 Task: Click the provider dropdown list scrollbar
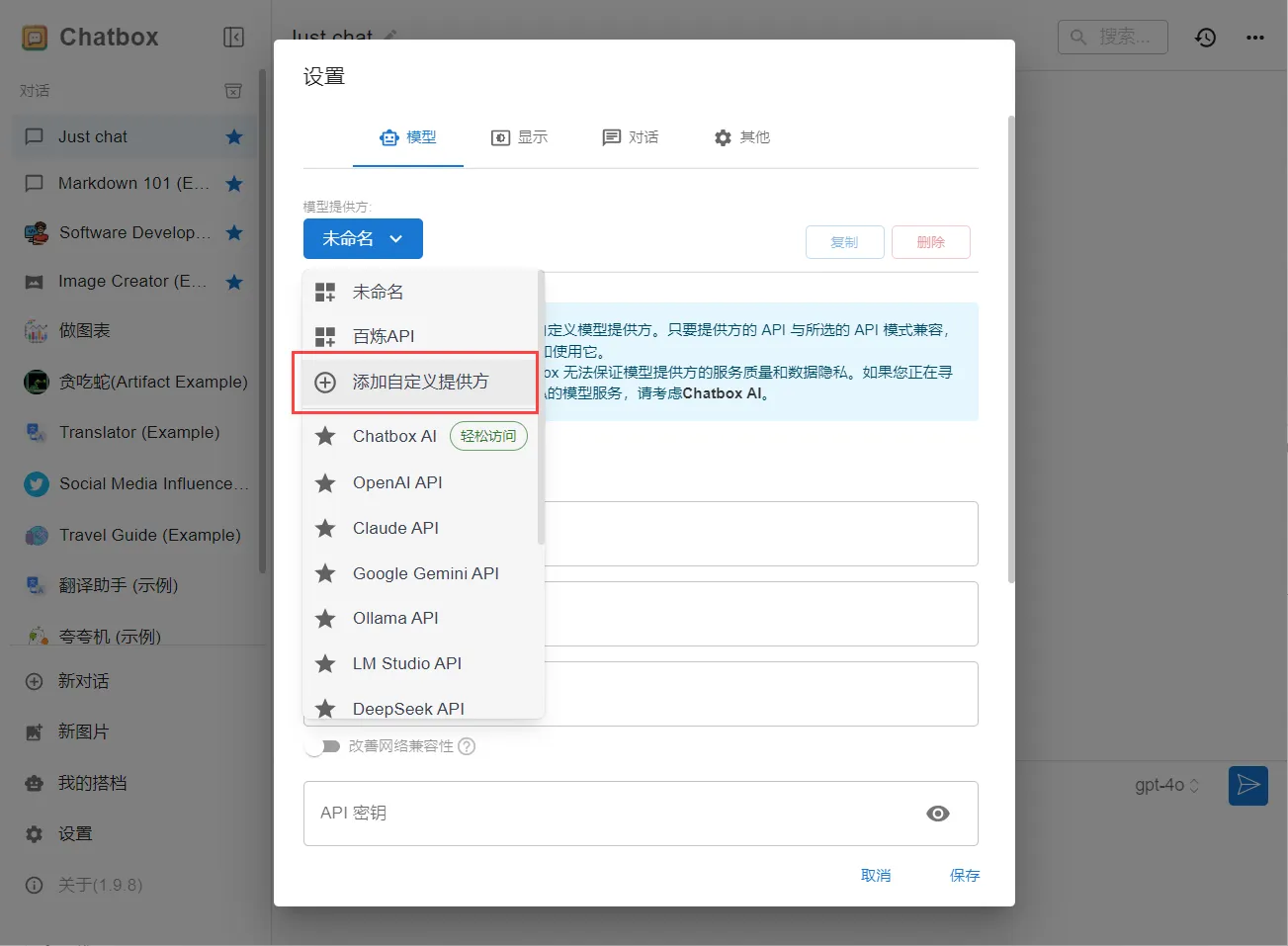(541, 406)
